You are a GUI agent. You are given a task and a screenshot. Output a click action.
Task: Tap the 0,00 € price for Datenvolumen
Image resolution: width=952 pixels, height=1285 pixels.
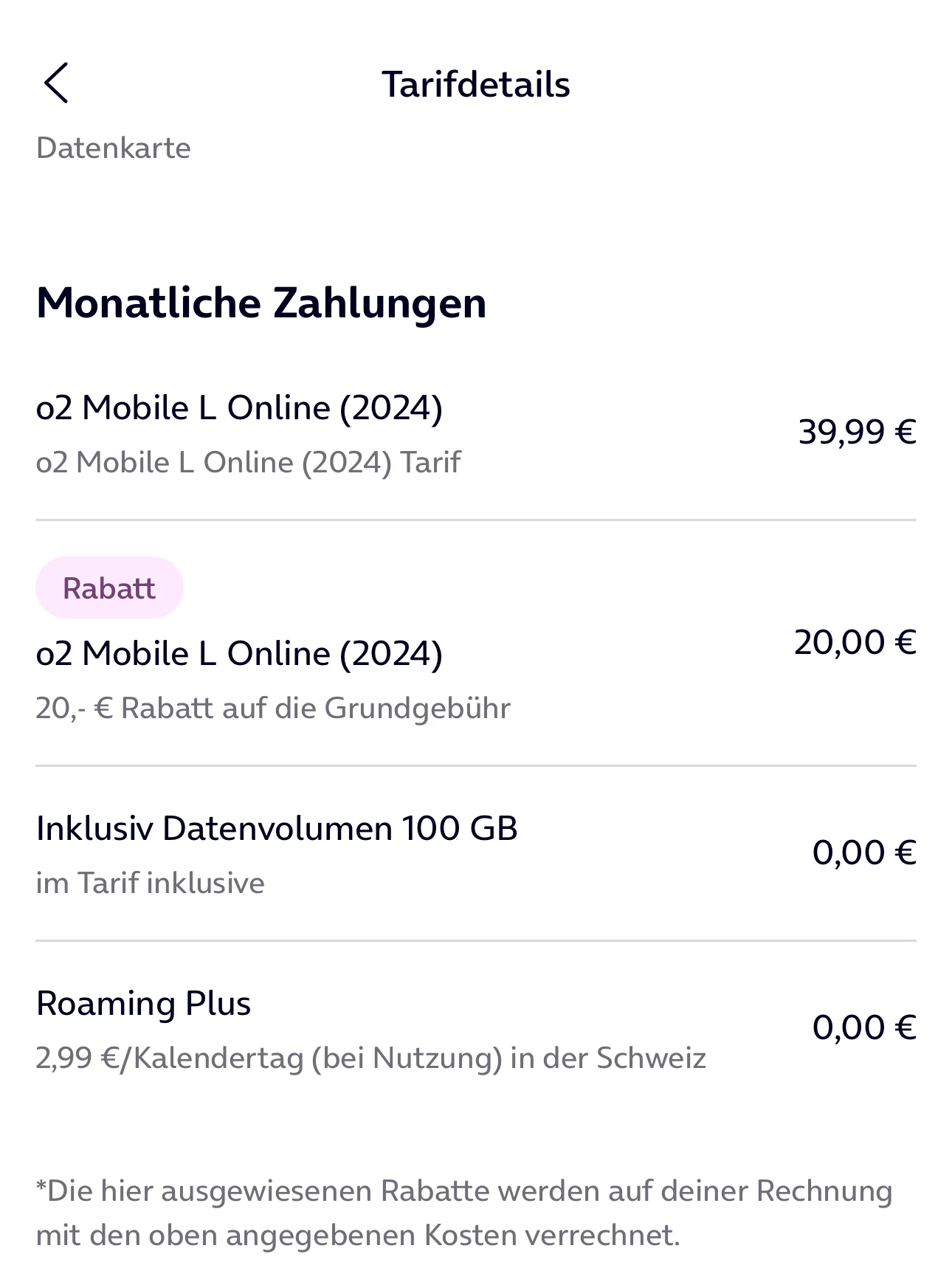[863, 853]
